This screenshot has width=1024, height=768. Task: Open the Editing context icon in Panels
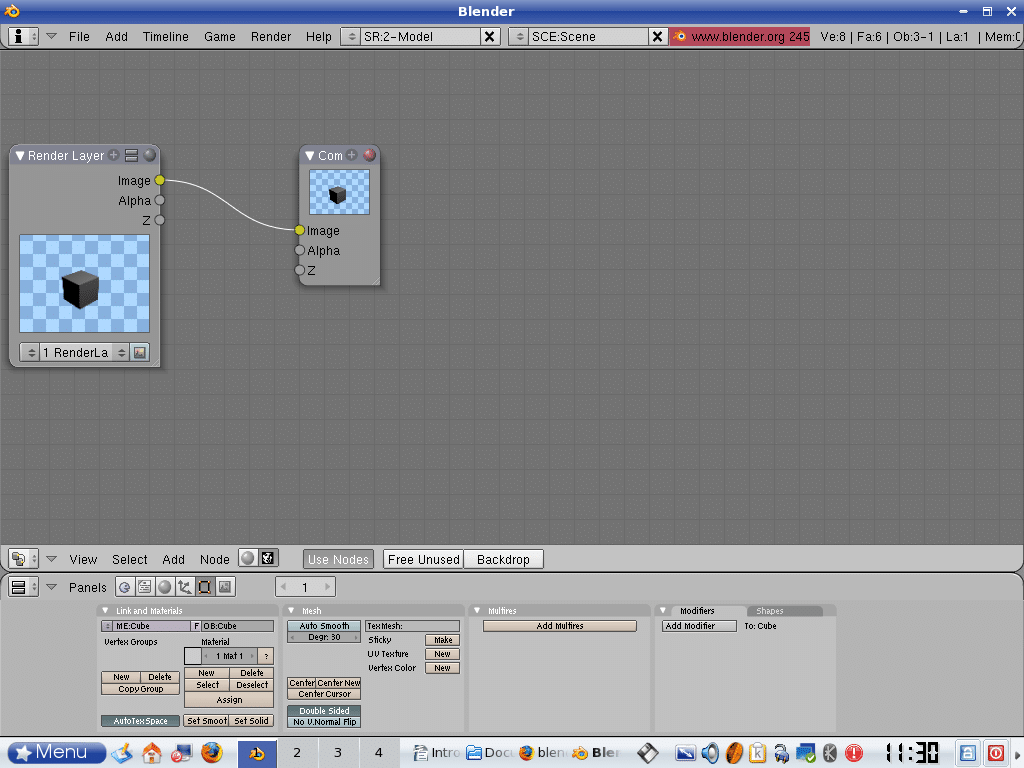tap(204, 587)
